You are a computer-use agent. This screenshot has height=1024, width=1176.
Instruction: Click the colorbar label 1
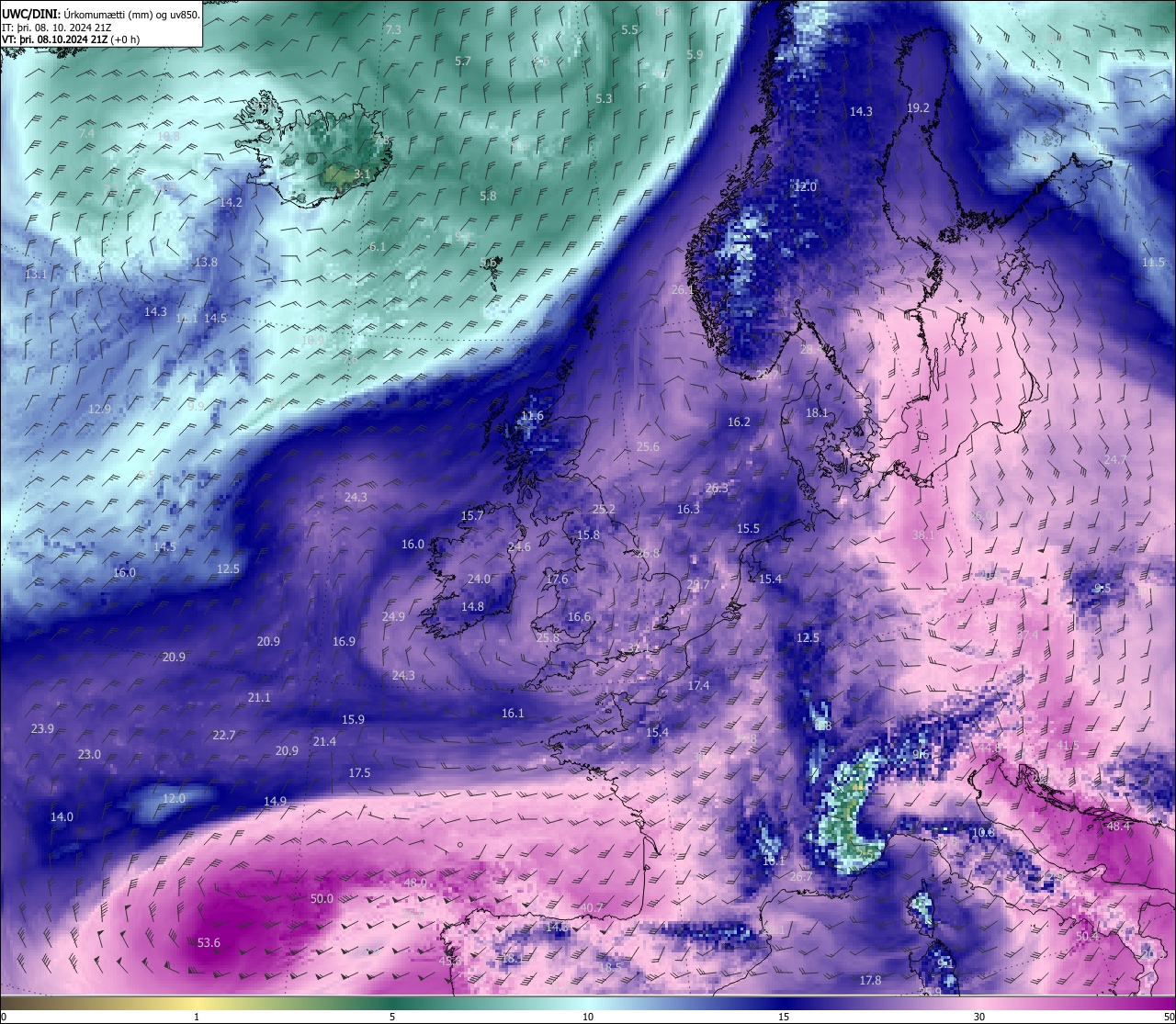[x=197, y=1016]
